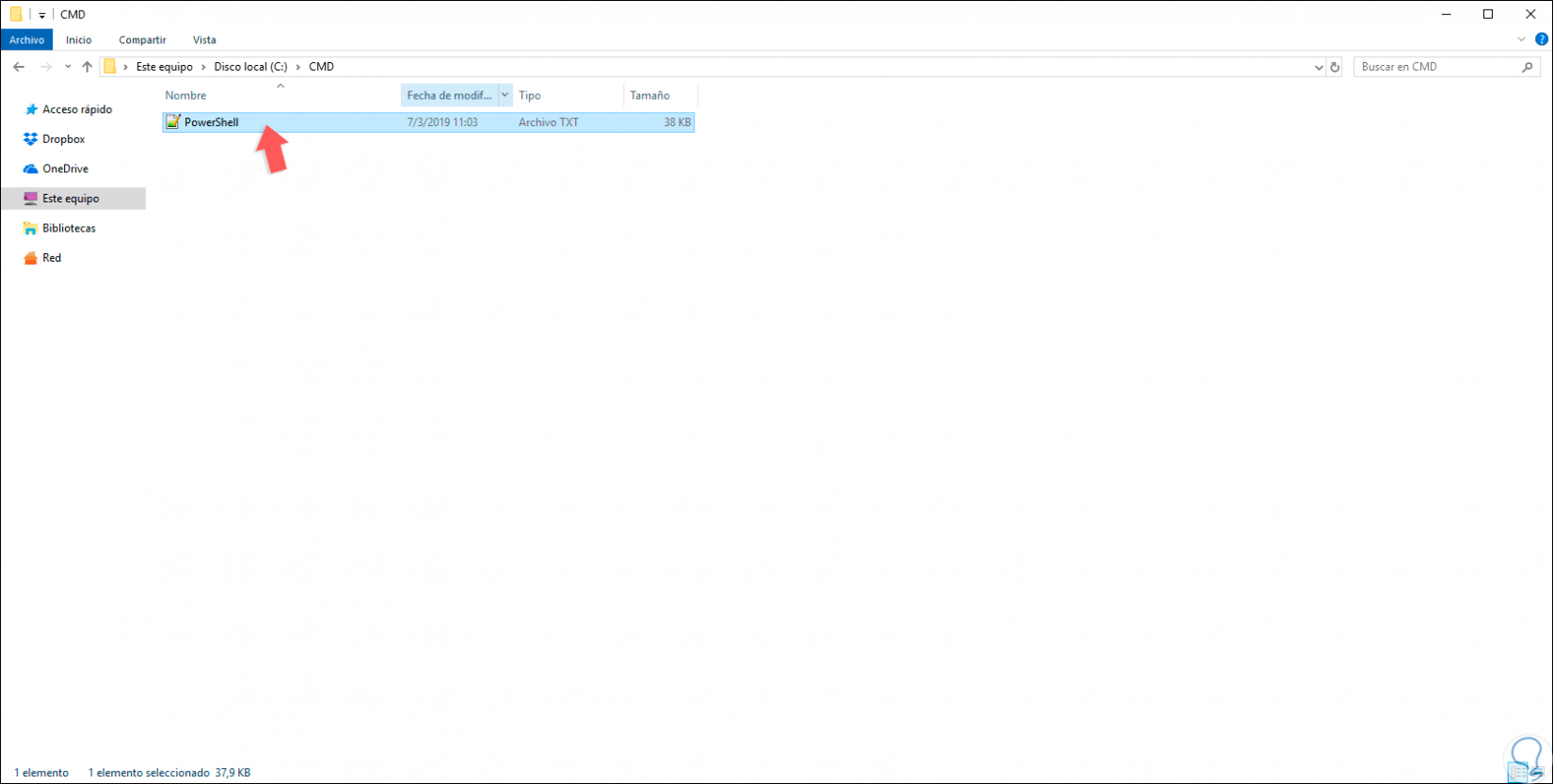
Task: Switch to details view layout icon
Action: 1518,773
